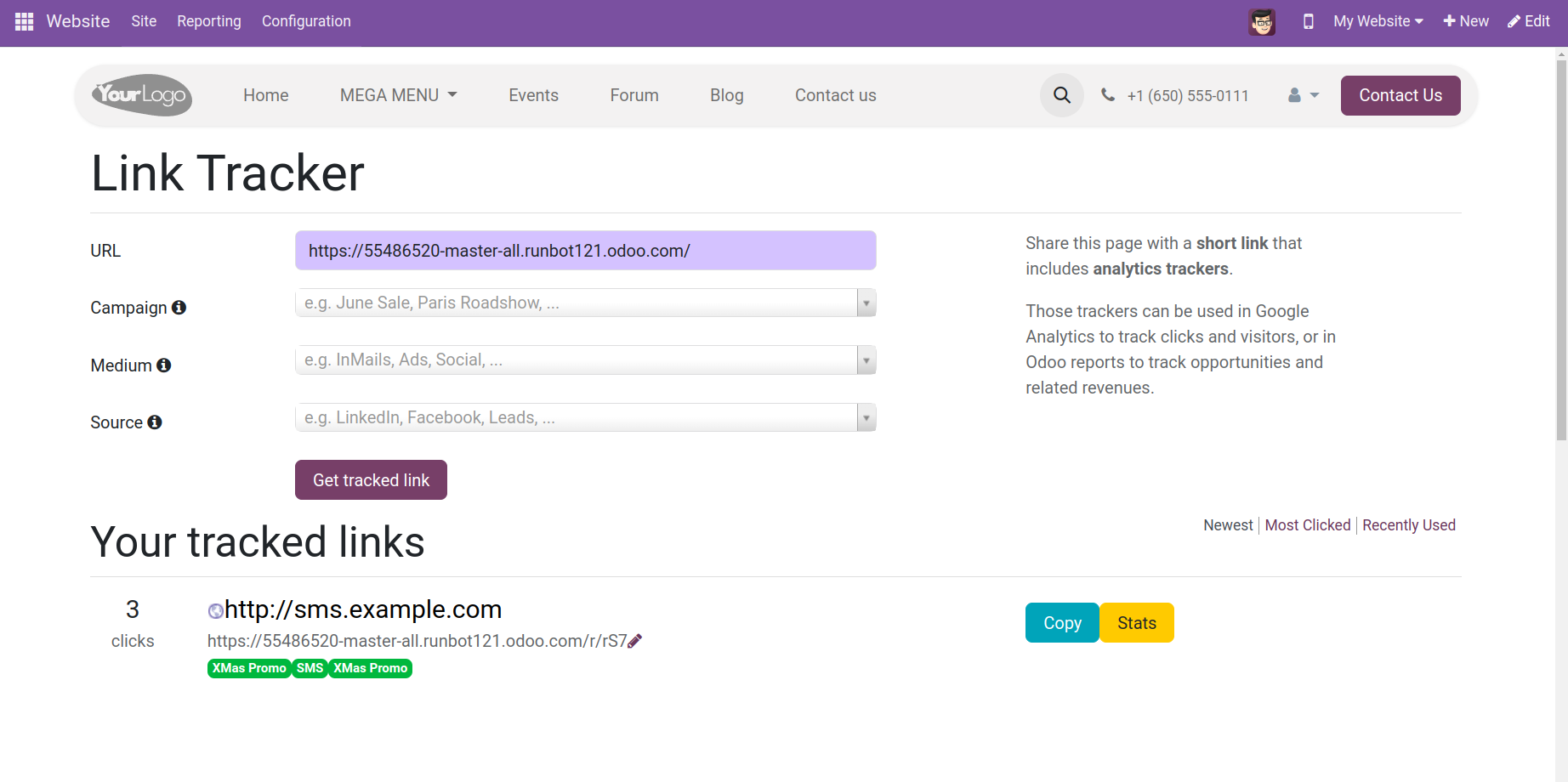The height and width of the screenshot is (782, 1568).
Task: Click the 3 clicks counter
Action: (x=133, y=623)
